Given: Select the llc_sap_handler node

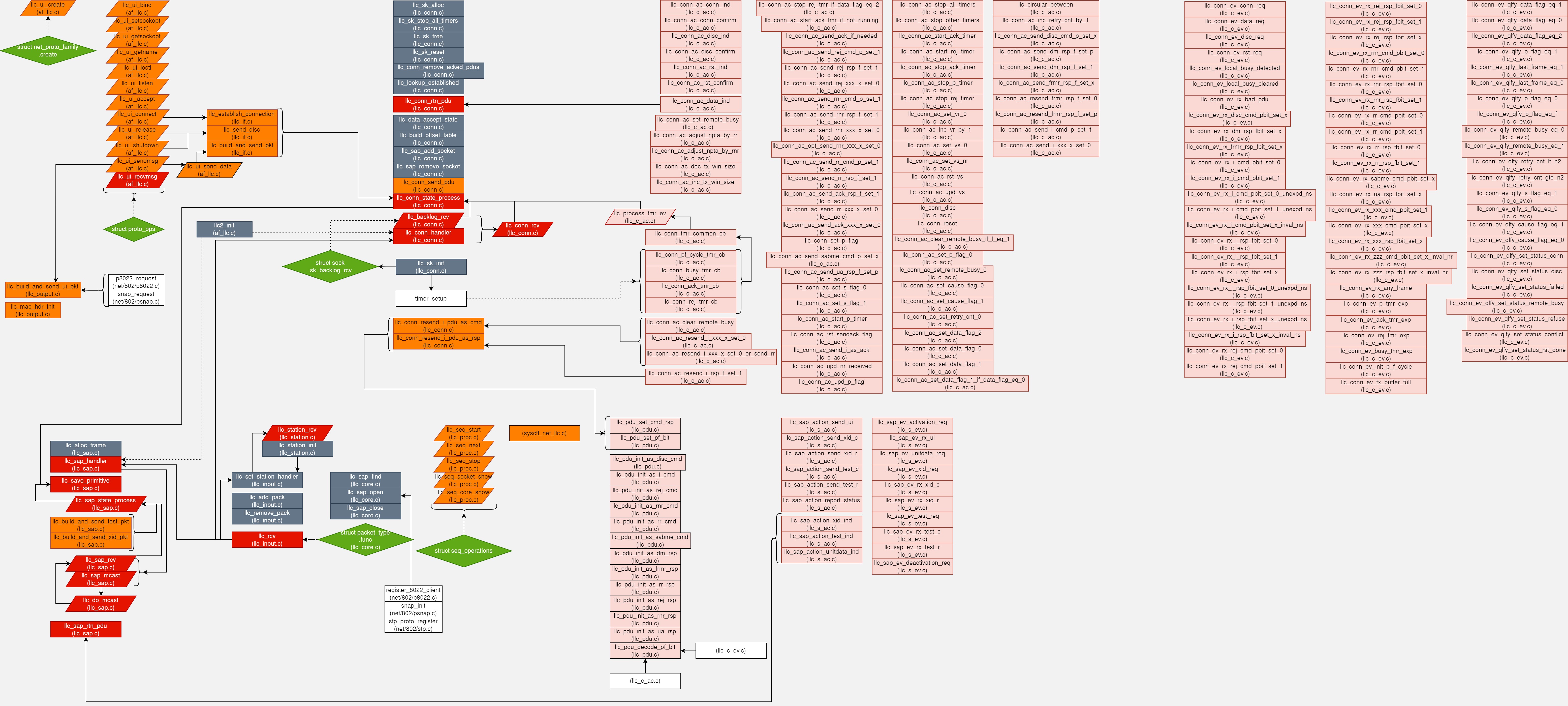Looking at the screenshot, I should tap(86, 465).
